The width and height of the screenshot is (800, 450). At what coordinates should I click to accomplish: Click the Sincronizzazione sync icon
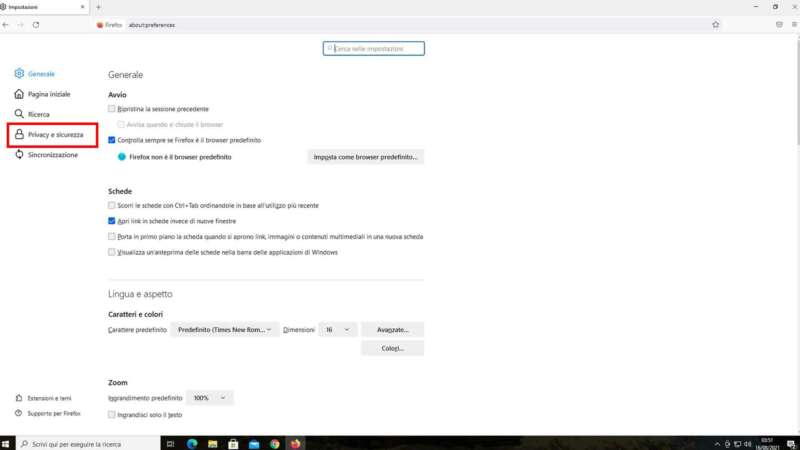coord(19,154)
